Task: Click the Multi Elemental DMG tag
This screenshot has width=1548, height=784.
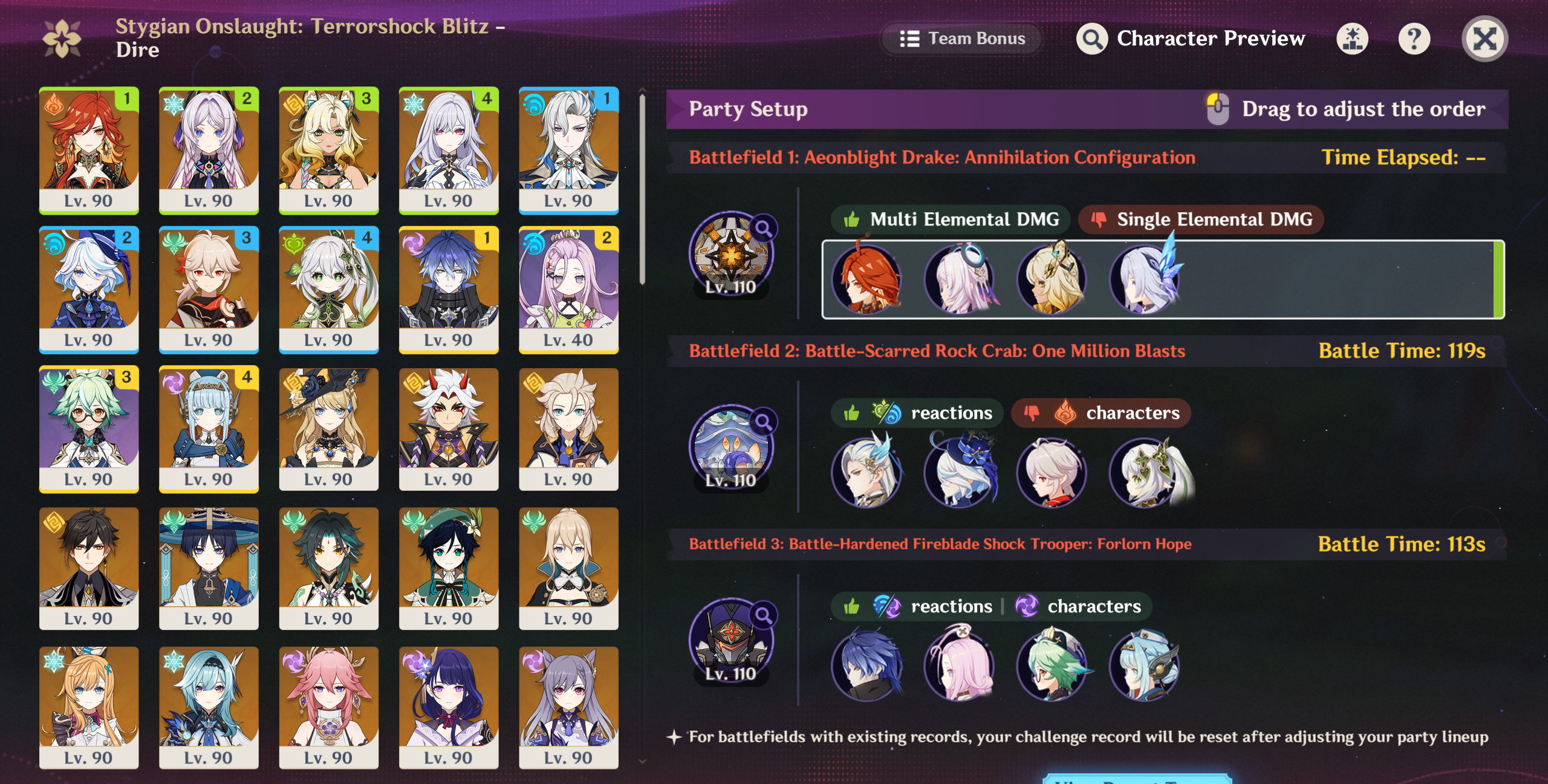Action: 951,219
